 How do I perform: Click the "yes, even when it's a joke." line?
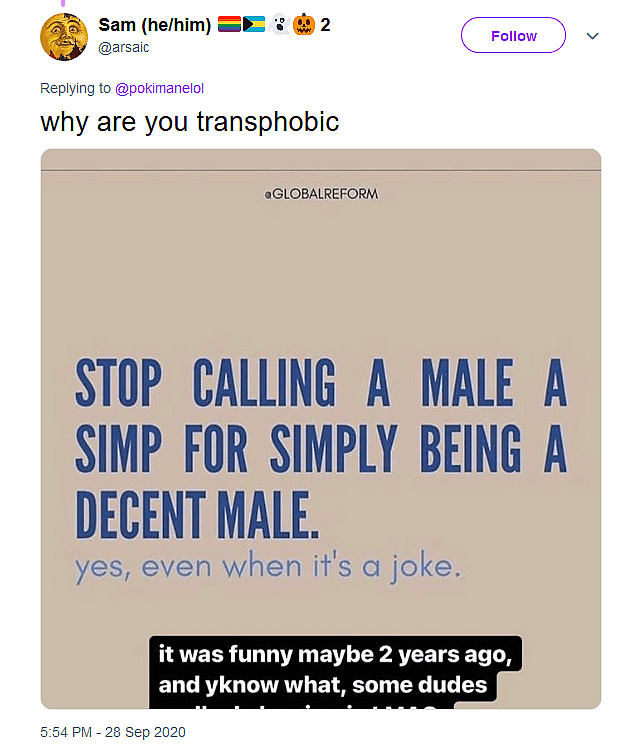267,569
